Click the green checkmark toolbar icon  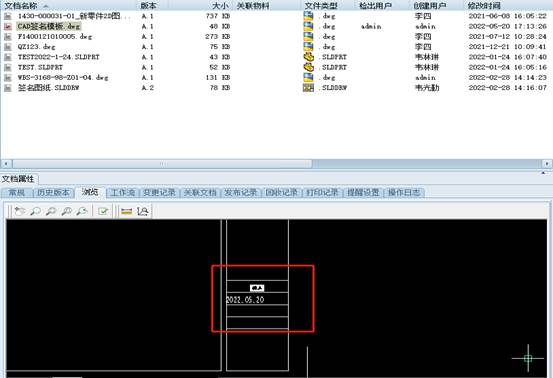103,211
